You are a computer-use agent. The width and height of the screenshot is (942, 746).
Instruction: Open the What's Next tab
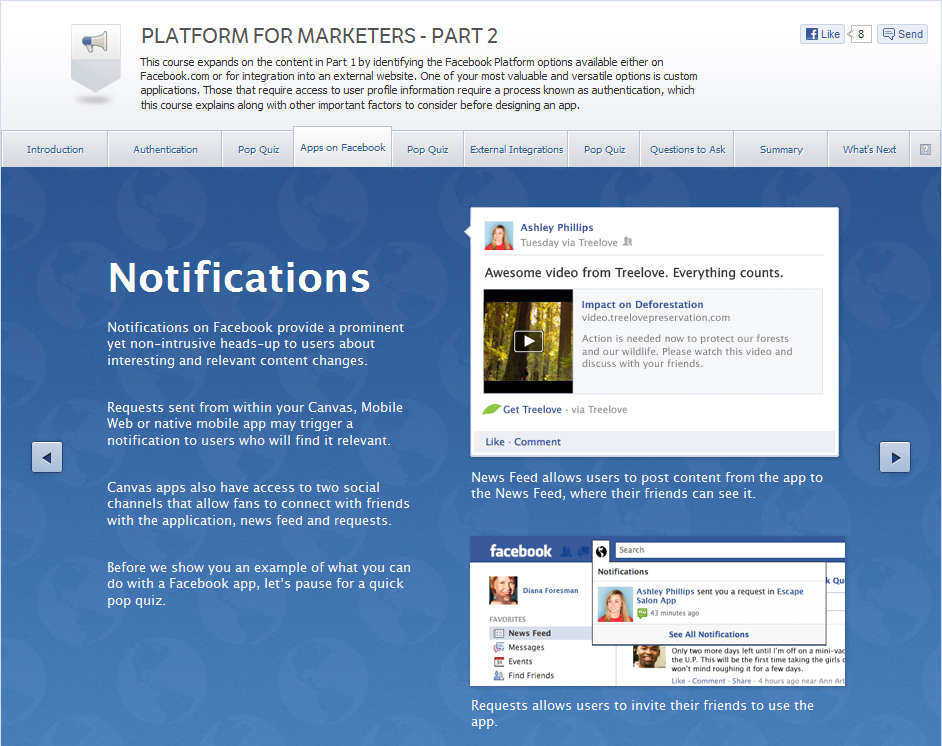[x=869, y=149]
